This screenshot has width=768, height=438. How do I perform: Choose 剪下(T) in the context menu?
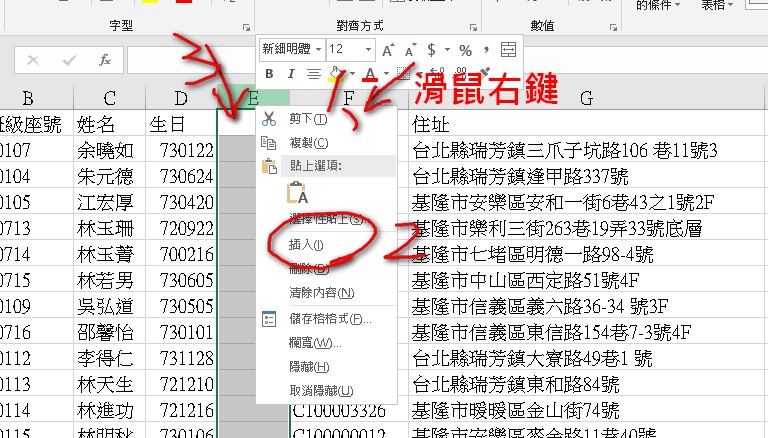pos(301,119)
